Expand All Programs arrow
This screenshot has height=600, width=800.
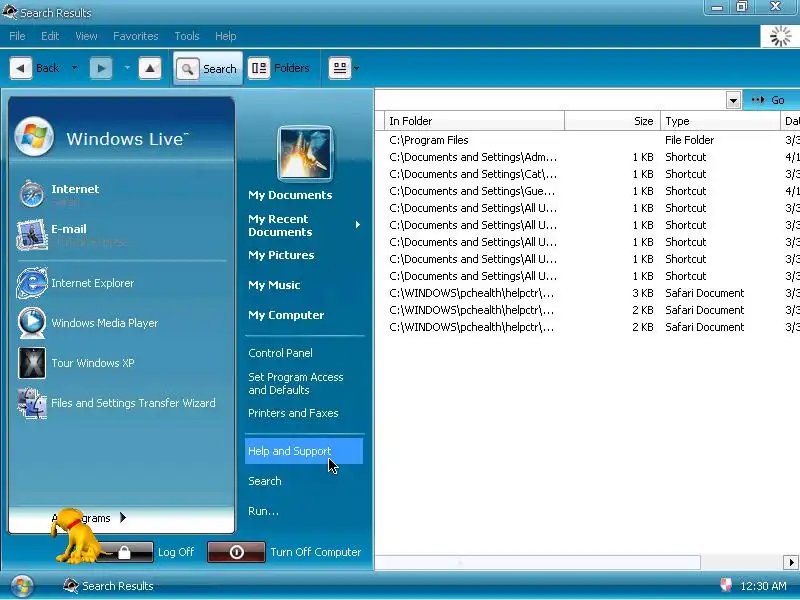click(x=123, y=518)
